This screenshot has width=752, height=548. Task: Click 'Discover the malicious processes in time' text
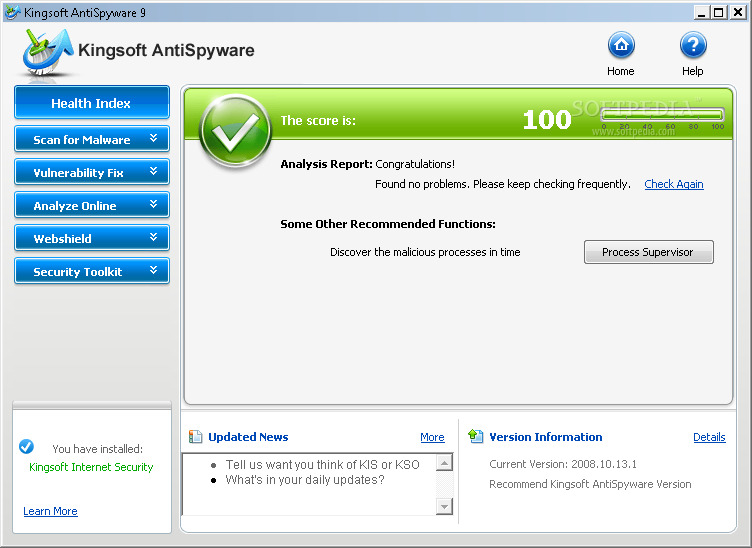click(425, 252)
